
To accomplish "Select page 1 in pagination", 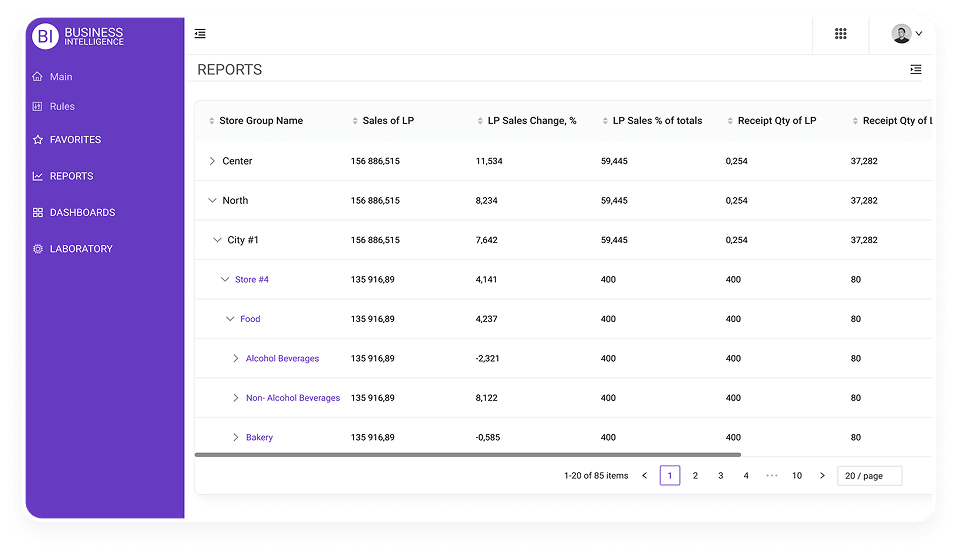I will coord(670,475).
